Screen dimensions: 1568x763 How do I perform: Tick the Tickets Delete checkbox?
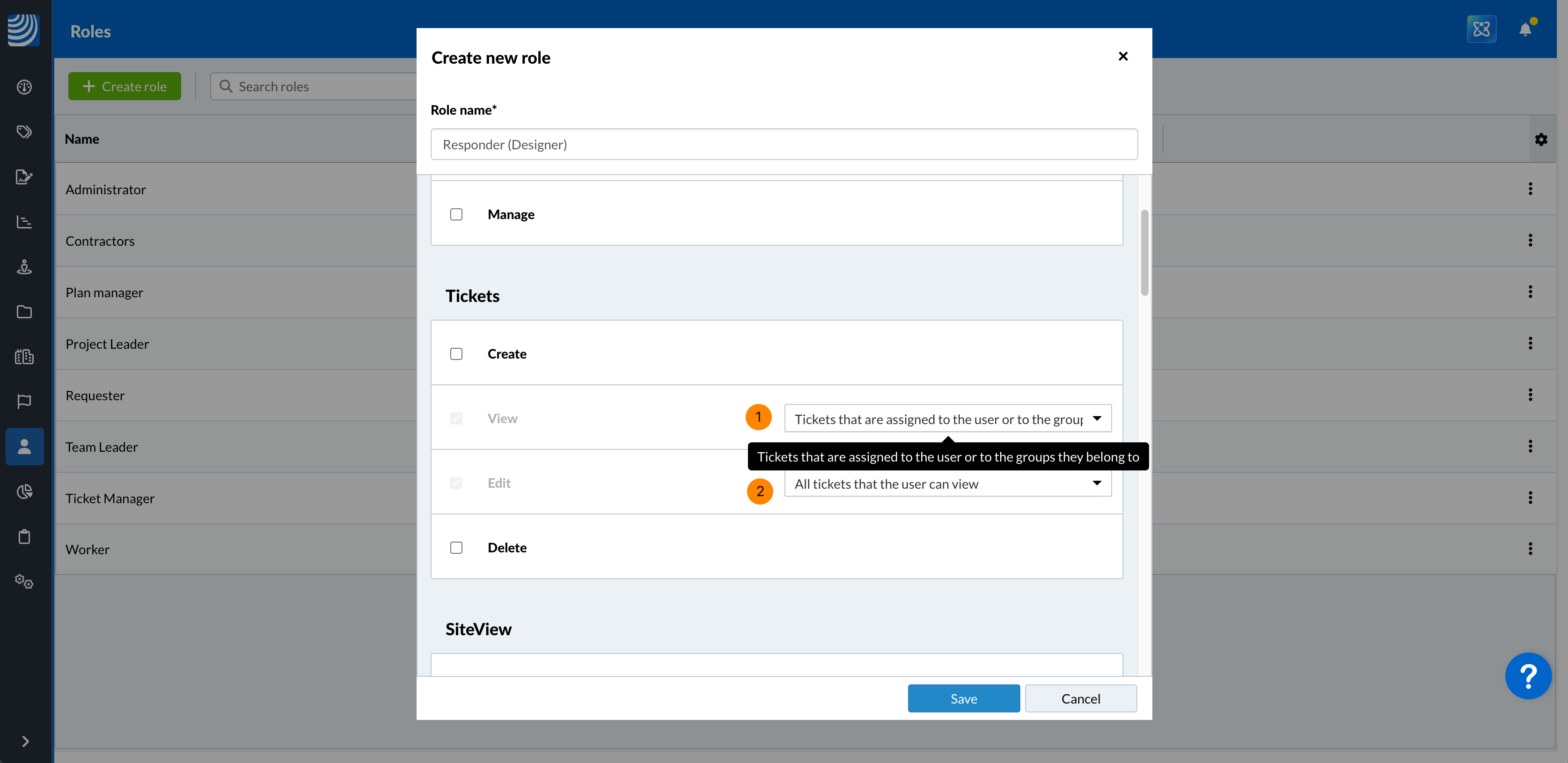coord(456,547)
